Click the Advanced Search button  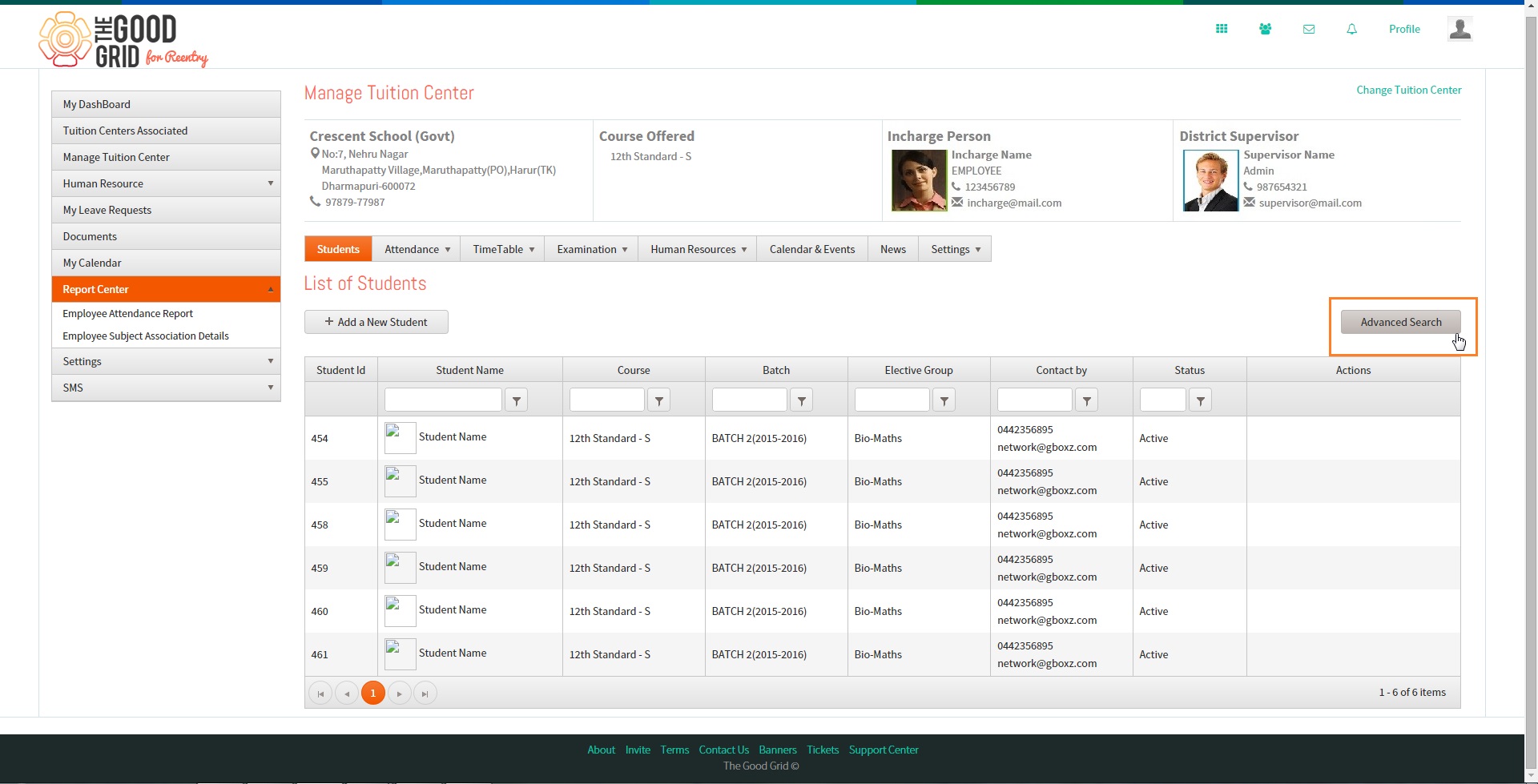point(1401,322)
